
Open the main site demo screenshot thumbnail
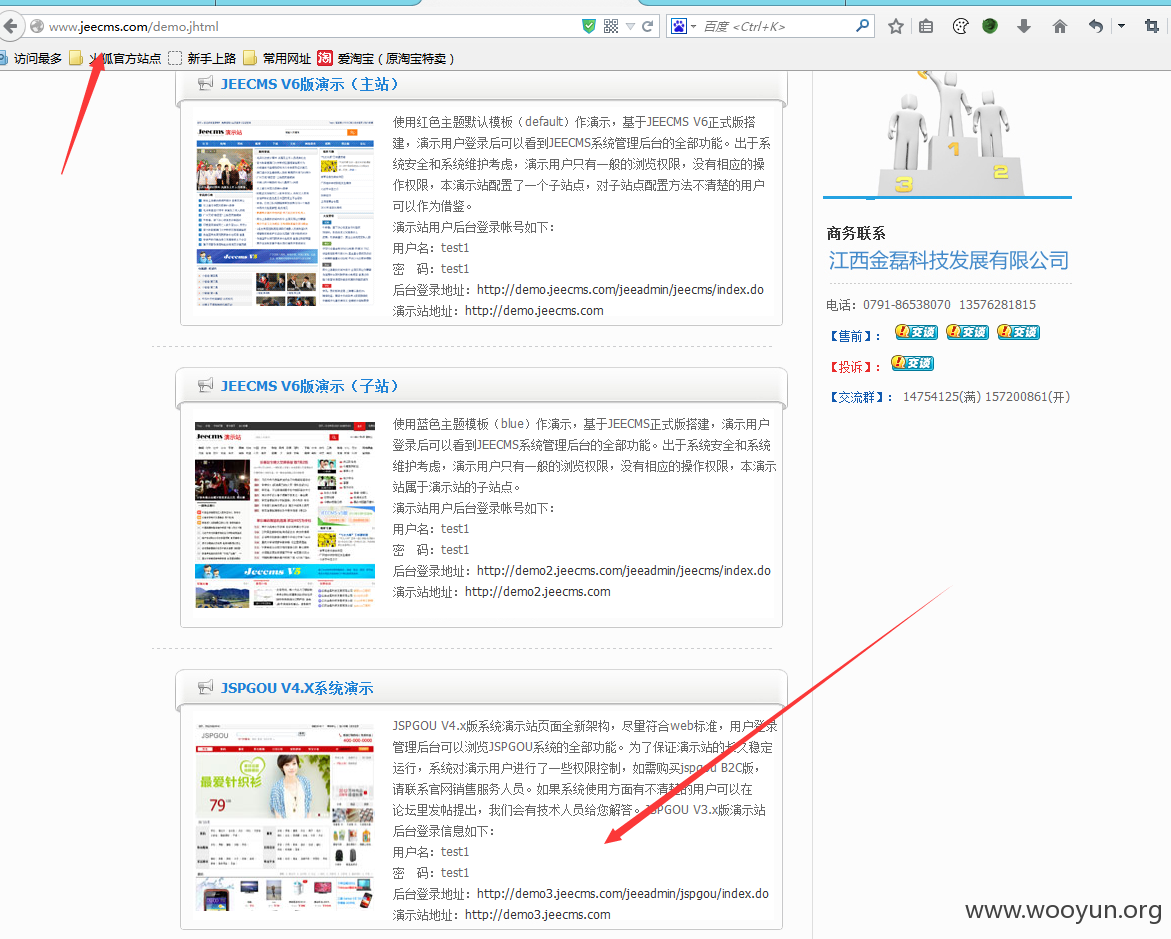point(285,213)
